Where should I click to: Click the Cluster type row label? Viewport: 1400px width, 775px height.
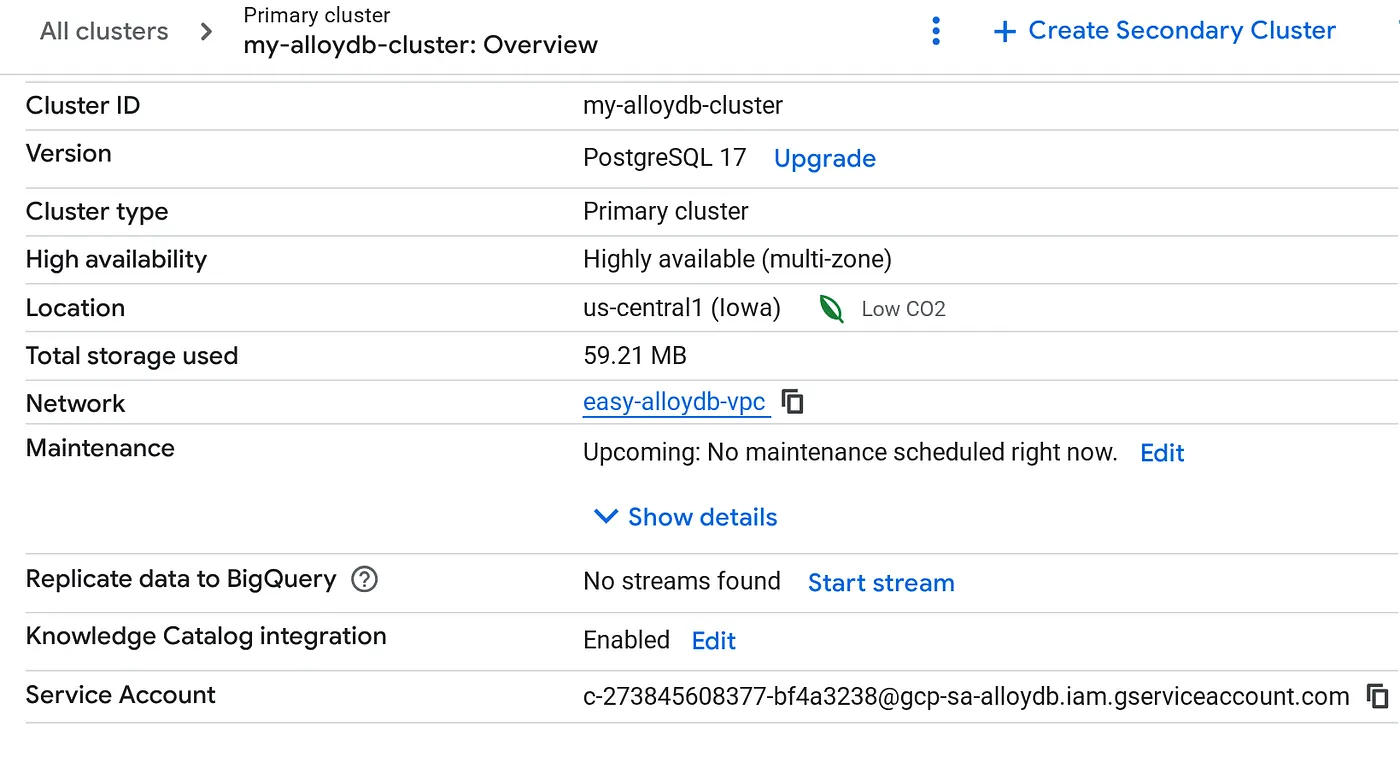(x=97, y=212)
